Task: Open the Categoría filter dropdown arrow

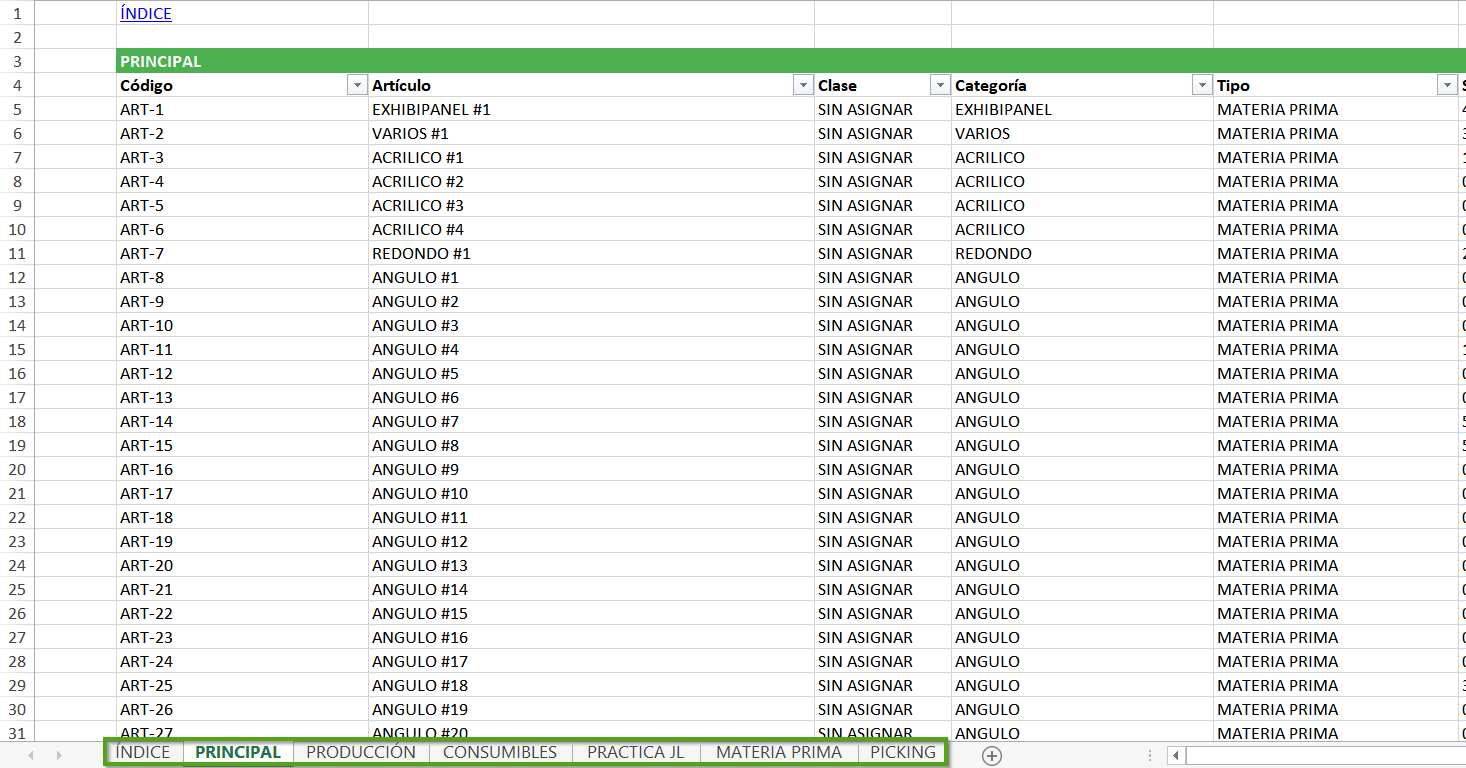Action: [1202, 86]
